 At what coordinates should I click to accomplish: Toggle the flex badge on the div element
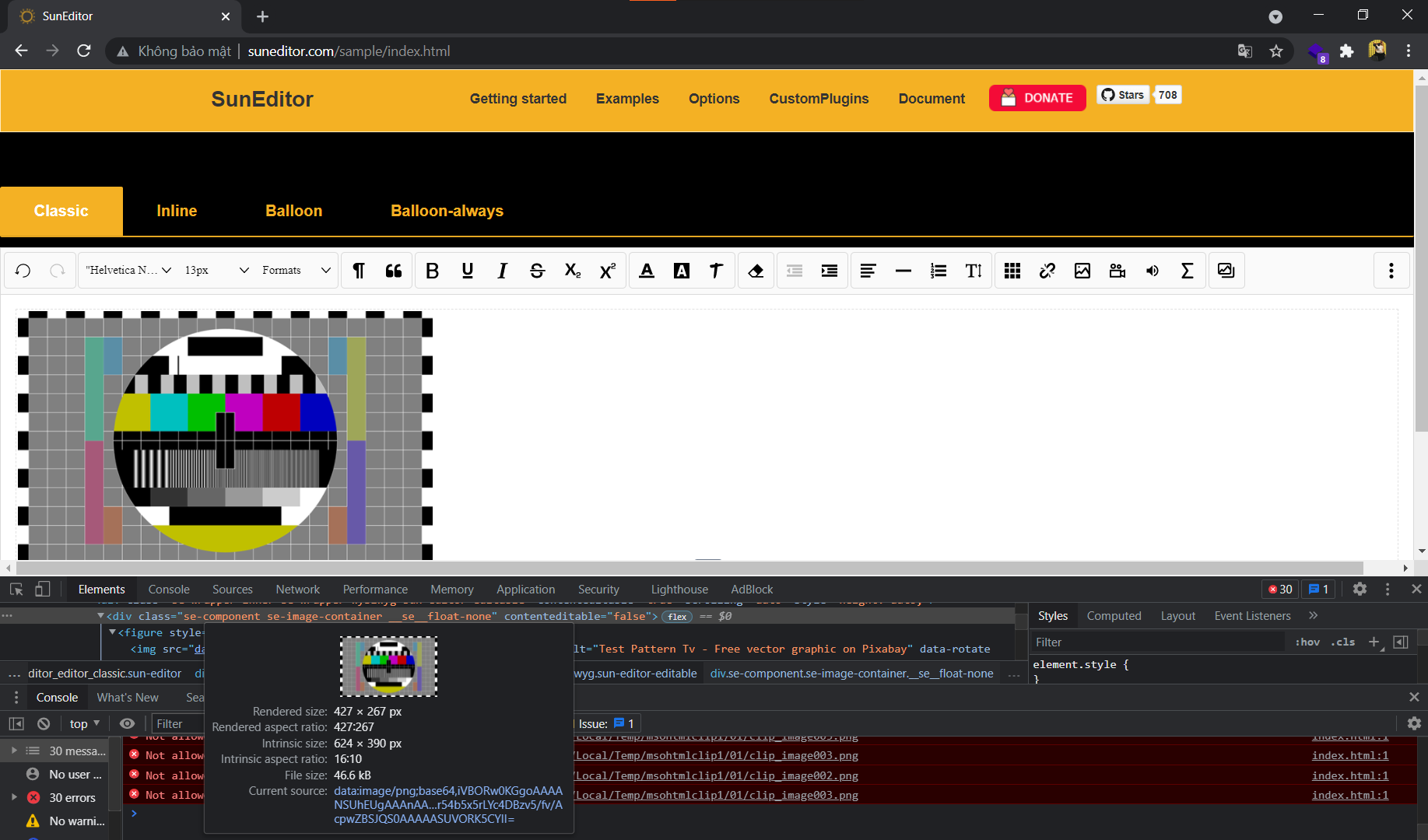click(x=676, y=616)
